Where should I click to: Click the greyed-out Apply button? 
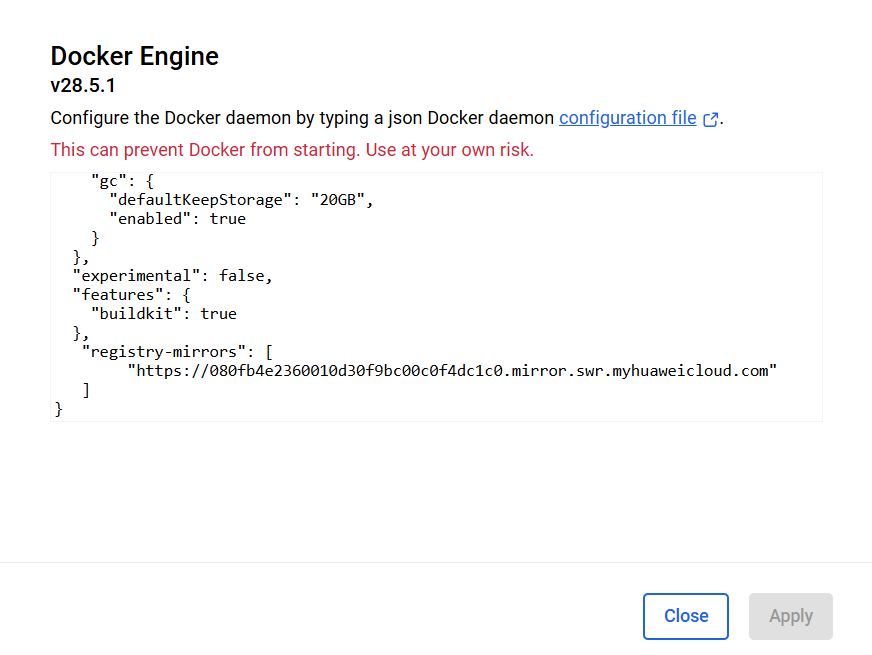[x=790, y=616]
